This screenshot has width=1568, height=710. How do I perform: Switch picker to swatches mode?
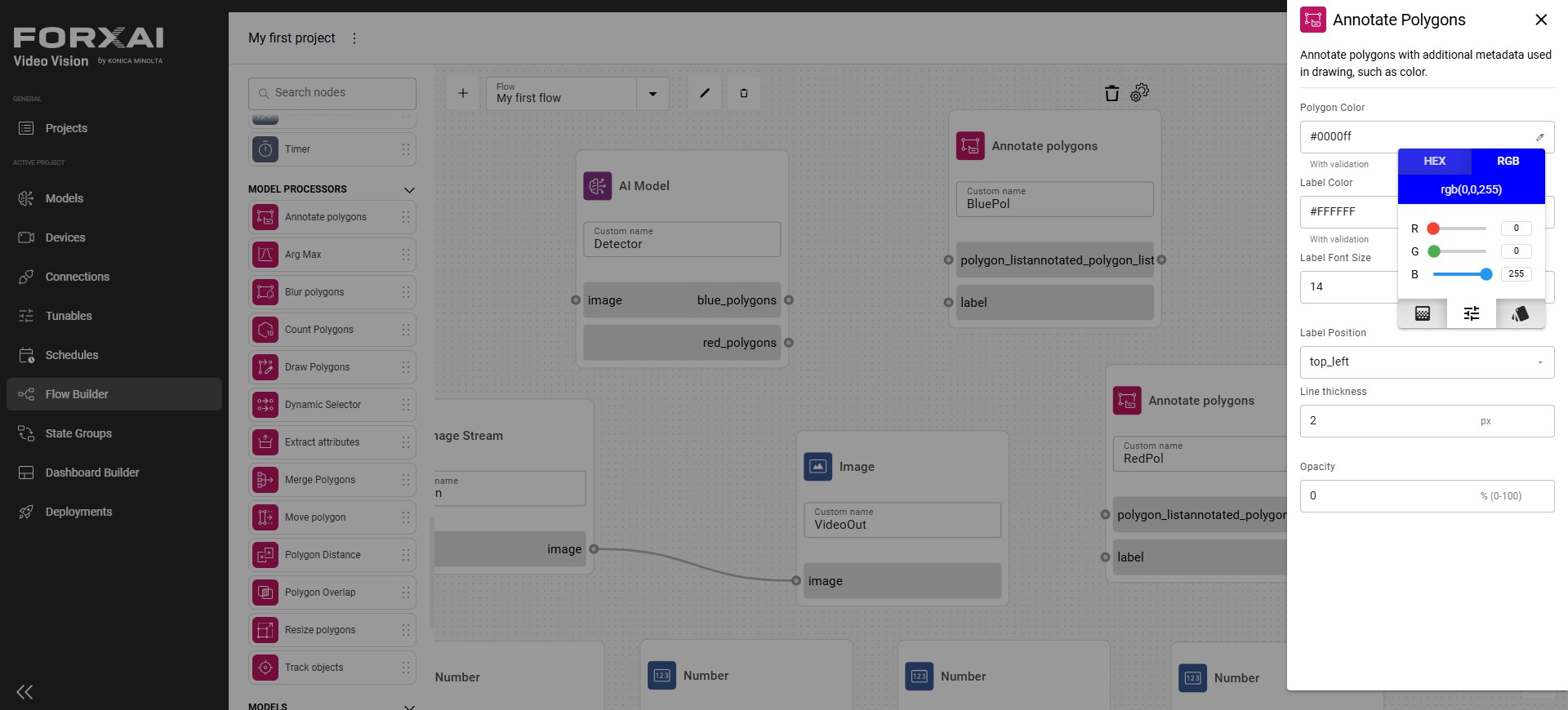coord(1521,314)
